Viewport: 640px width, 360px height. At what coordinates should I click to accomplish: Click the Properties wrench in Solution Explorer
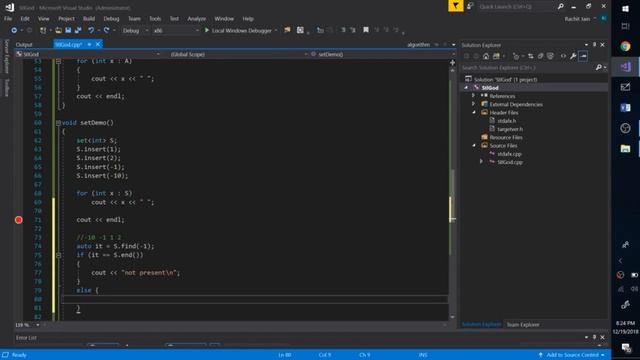(573, 56)
